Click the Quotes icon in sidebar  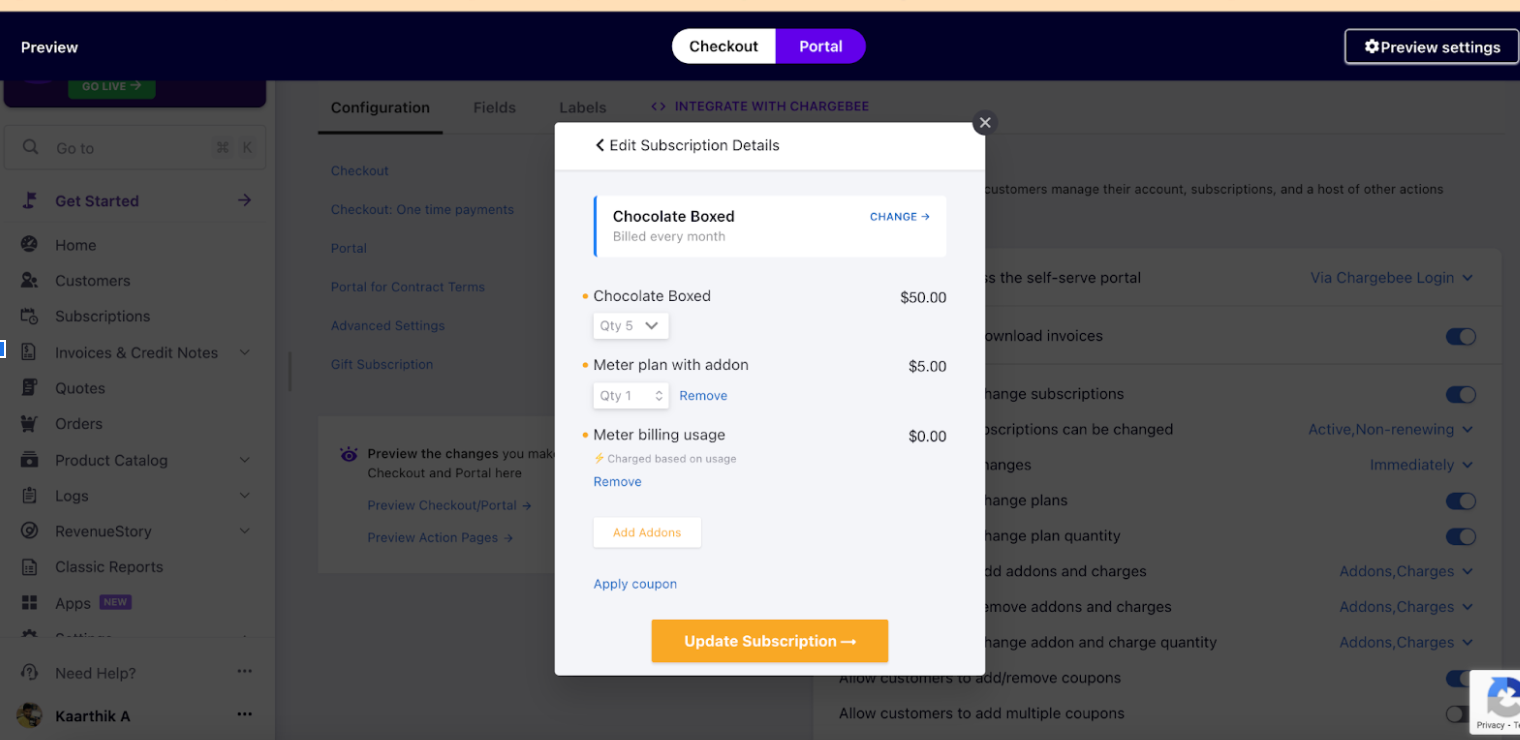pyautogui.click(x=29, y=388)
